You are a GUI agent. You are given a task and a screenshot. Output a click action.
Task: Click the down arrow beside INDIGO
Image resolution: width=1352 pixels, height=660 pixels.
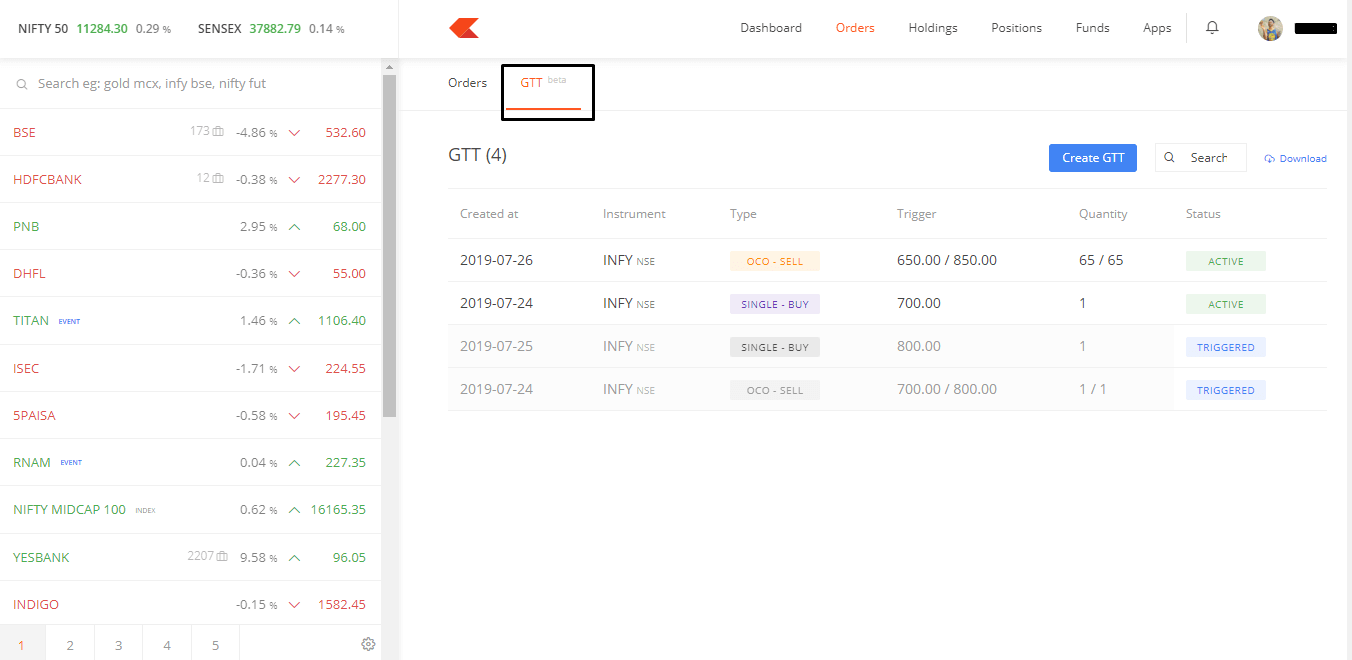point(294,605)
